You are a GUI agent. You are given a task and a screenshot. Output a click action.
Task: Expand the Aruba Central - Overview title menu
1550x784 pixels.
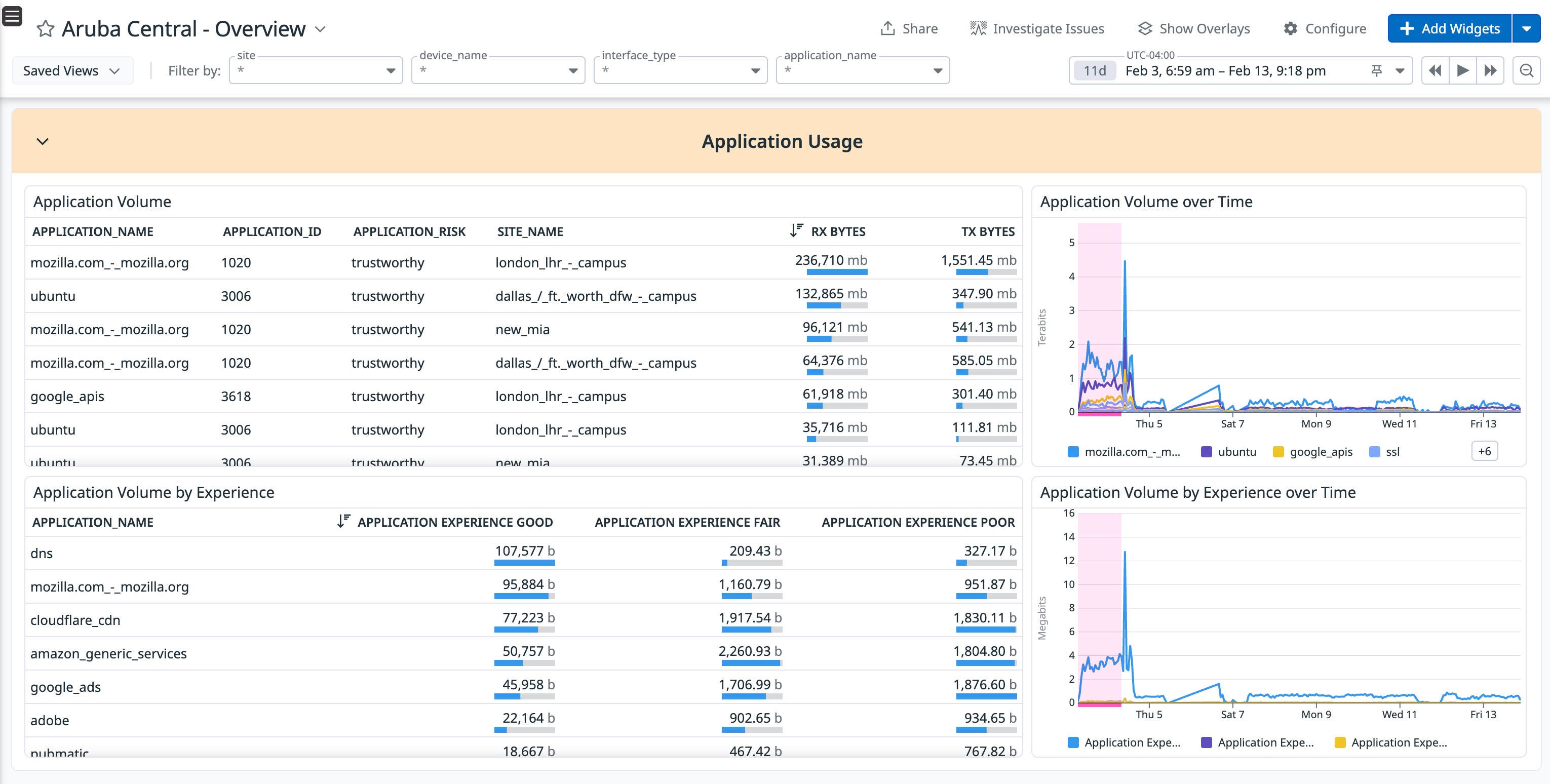point(320,28)
